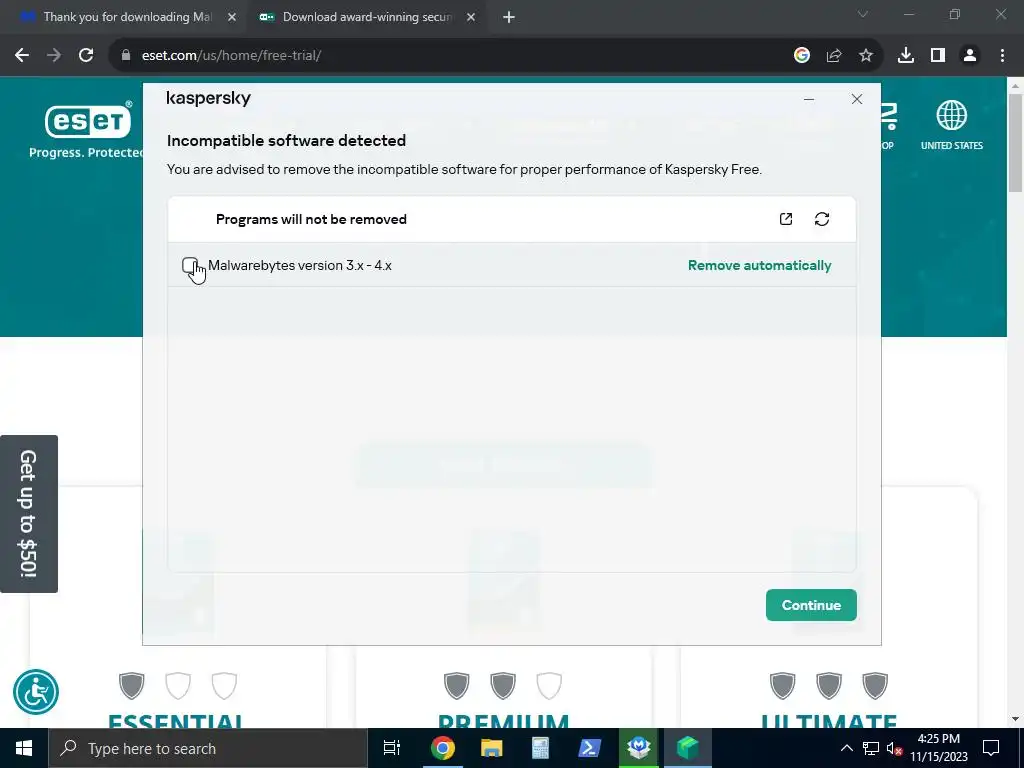The height and width of the screenshot is (768, 1024).
Task: Click the ESET logo on the website
Action: (88, 121)
